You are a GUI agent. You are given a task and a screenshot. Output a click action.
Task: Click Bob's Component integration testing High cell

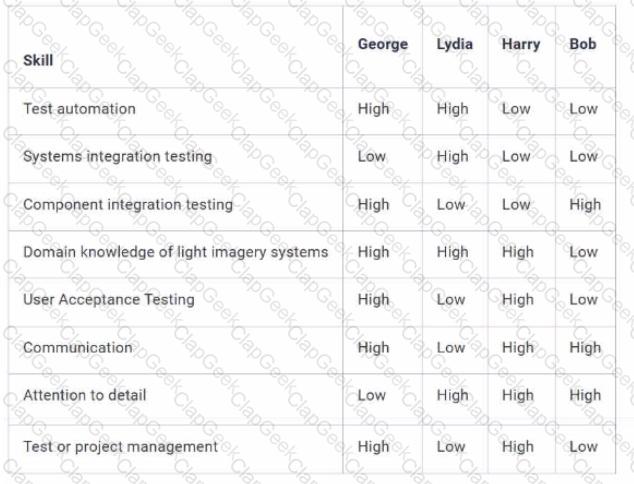[585, 205]
